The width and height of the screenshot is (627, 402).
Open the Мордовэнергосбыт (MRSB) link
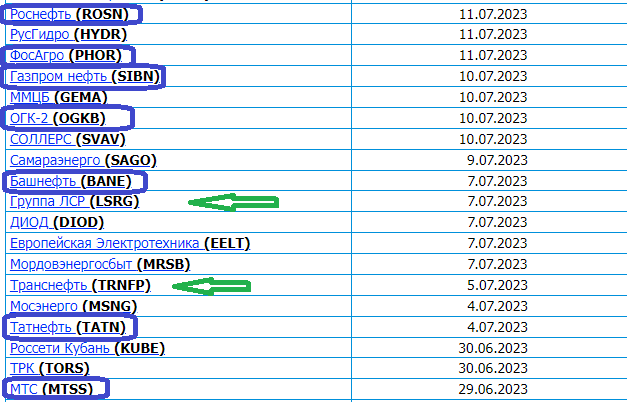point(100,264)
